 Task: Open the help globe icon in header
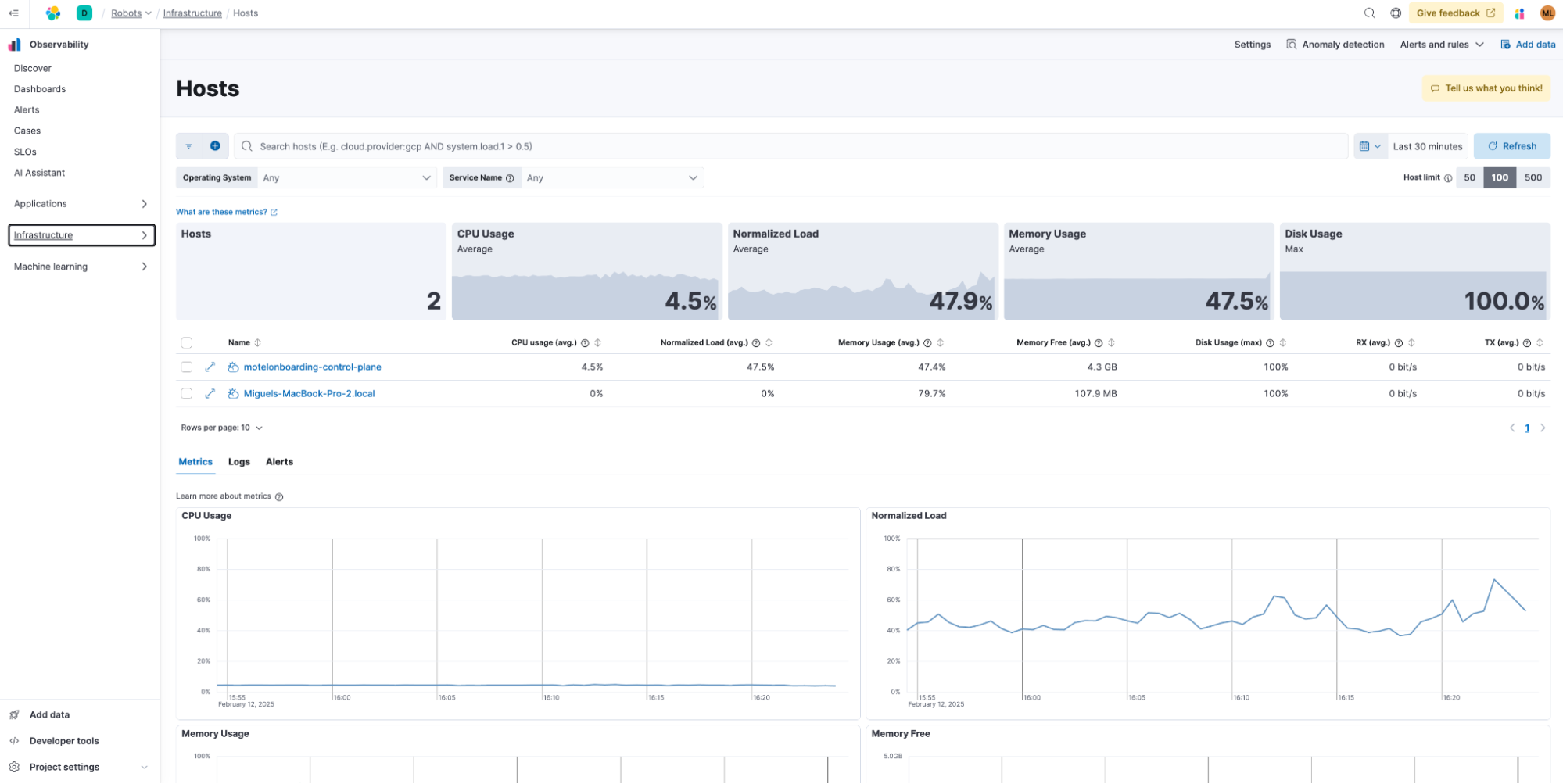pos(1396,13)
